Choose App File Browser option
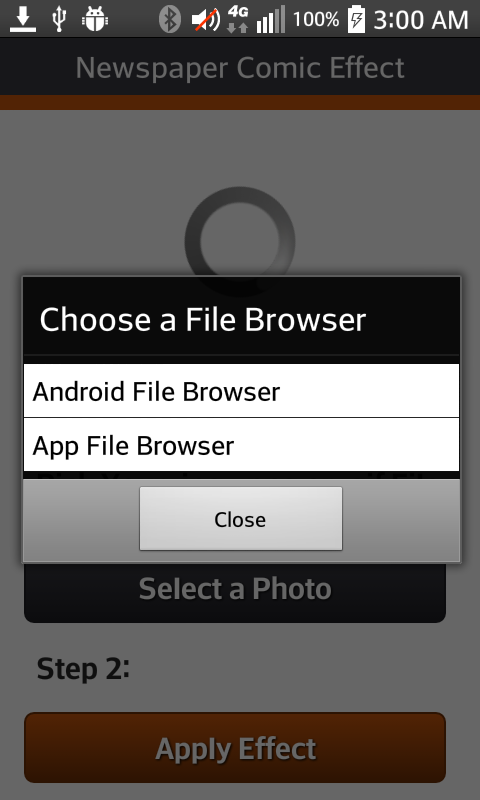Viewport: 480px width, 800px height. [241, 445]
